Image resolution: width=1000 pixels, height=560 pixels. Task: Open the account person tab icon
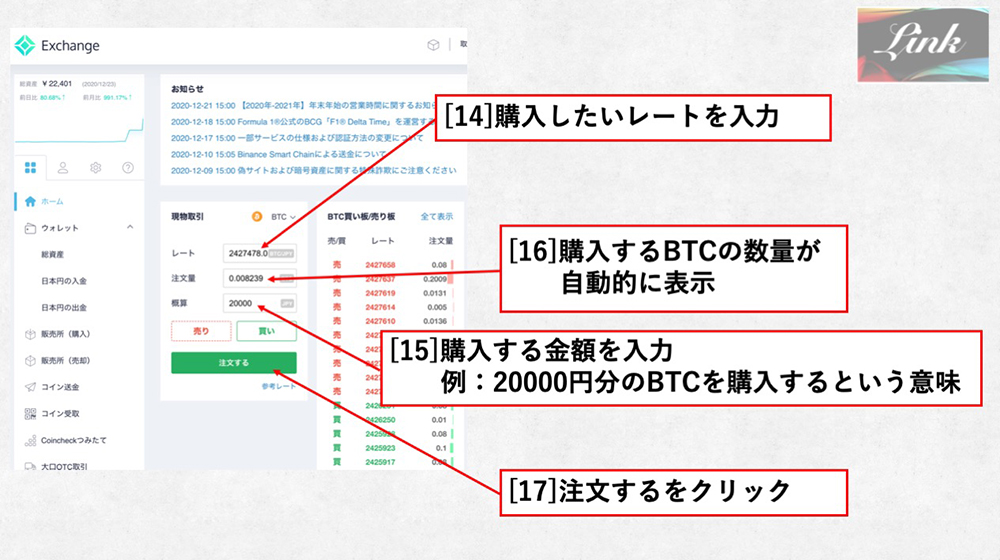click(62, 168)
